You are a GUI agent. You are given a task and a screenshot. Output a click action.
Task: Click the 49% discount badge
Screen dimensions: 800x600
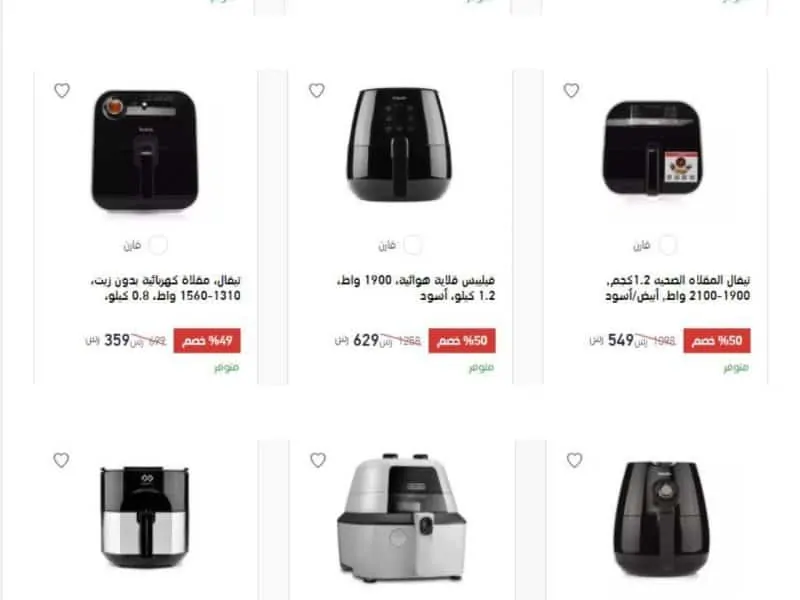(x=207, y=340)
